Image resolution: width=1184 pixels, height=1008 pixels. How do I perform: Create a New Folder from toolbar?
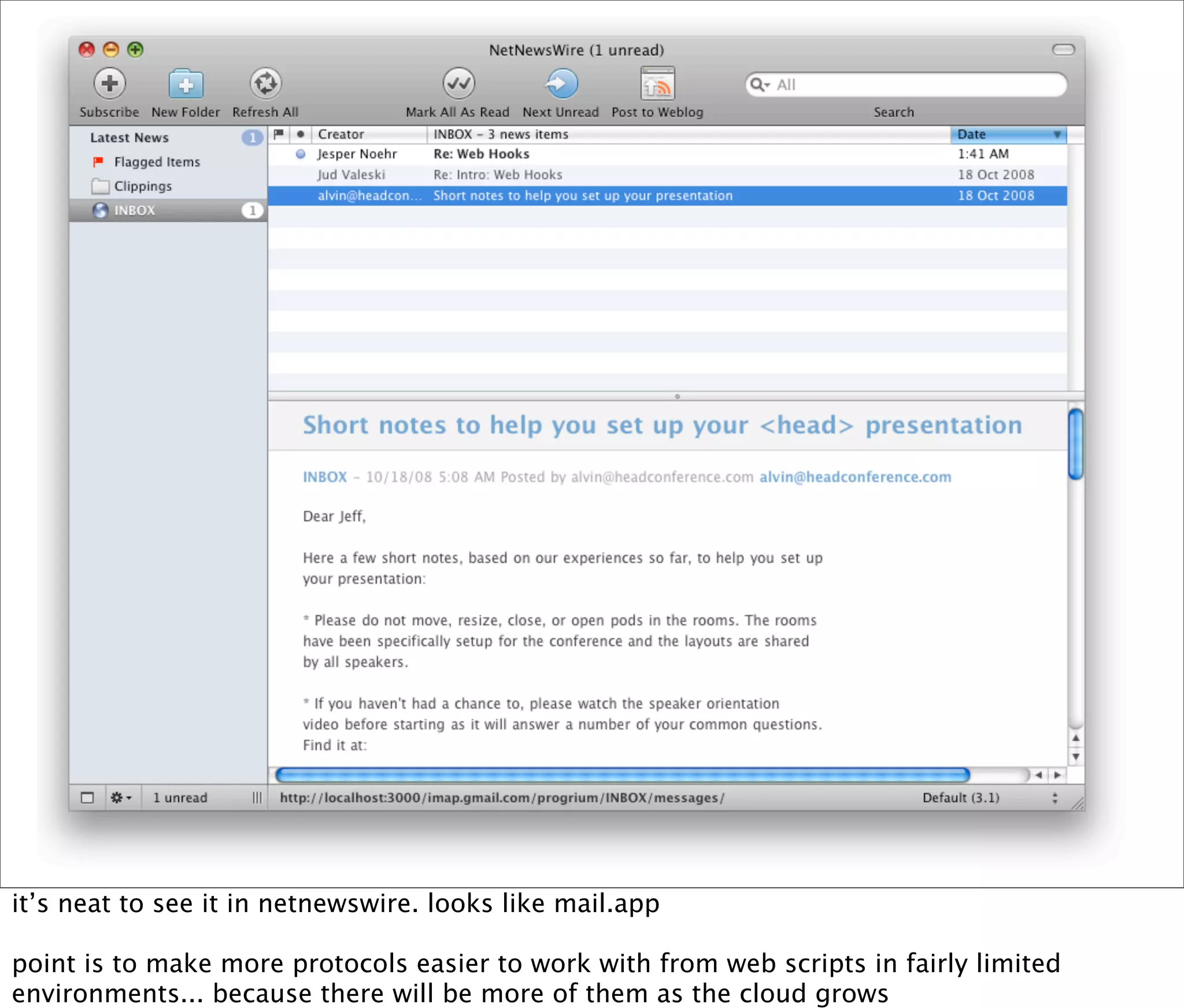pos(186,85)
